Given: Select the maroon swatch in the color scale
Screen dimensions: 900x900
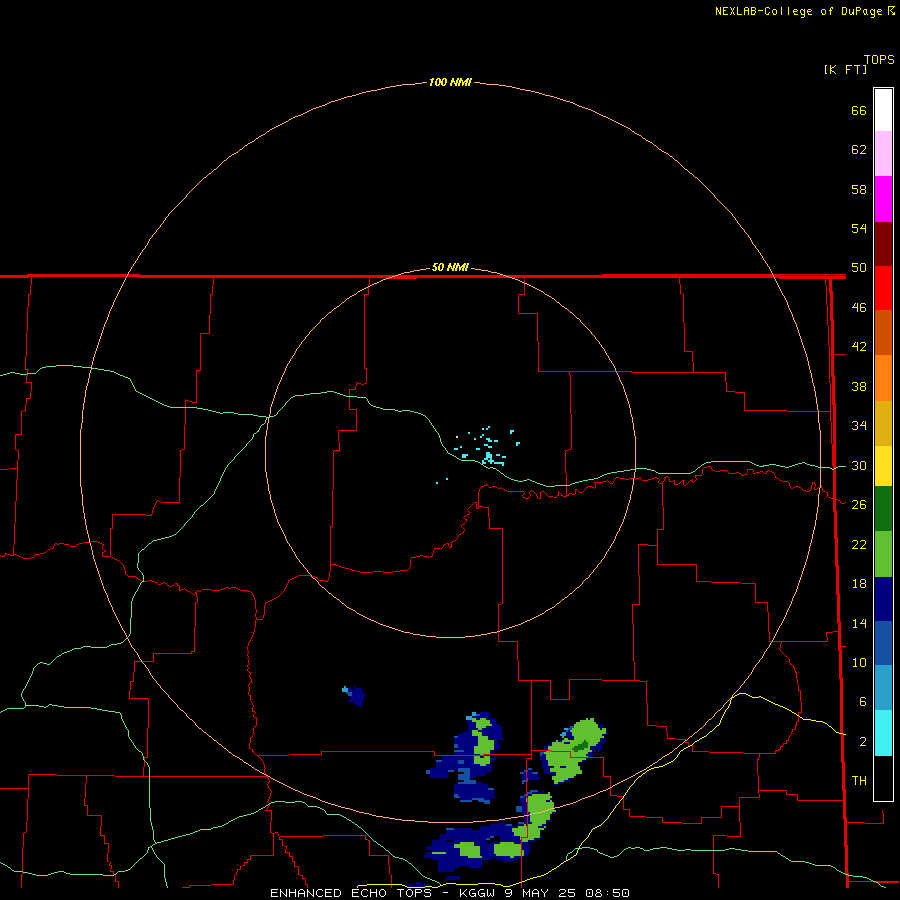Looking at the screenshot, I should tap(883, 244).
